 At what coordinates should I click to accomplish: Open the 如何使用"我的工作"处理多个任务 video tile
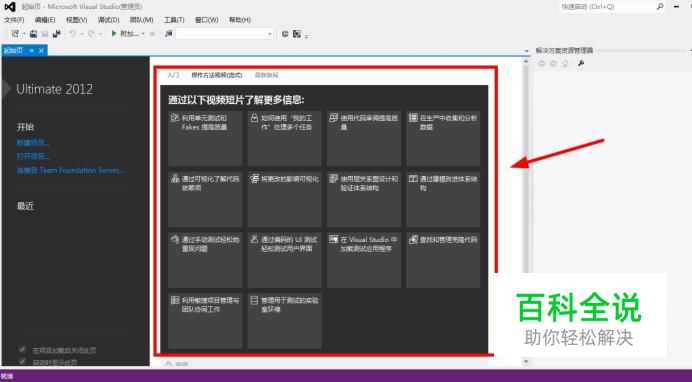285,138
